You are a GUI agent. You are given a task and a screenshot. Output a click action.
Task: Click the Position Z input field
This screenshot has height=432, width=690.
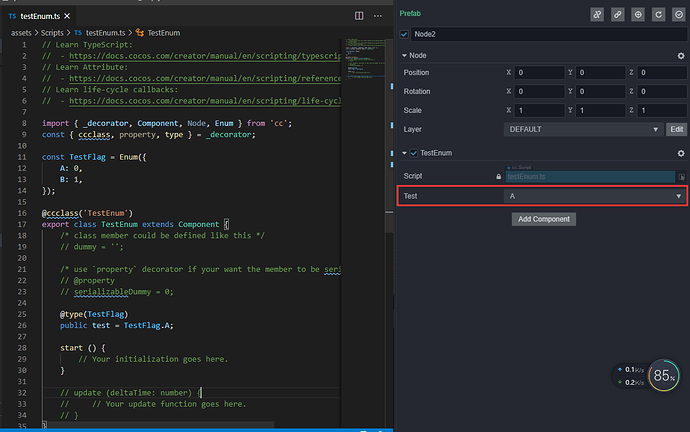tap(662, 73)
